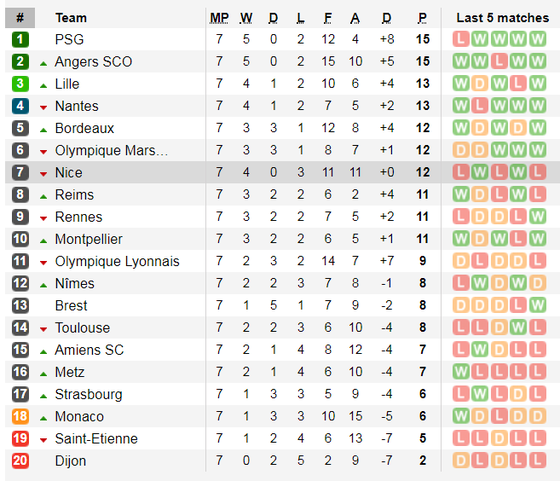Click the # rank column header

20,18
